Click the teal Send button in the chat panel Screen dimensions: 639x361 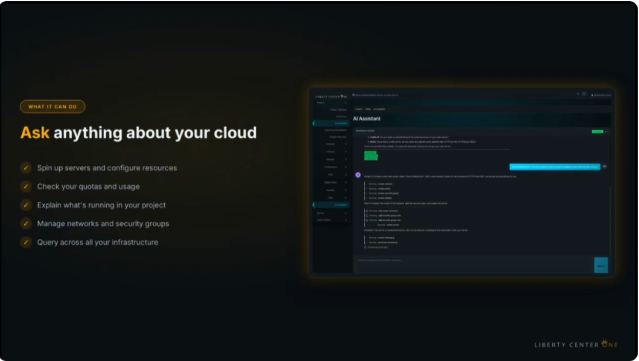pyautogui.click(x=601, y=265)
